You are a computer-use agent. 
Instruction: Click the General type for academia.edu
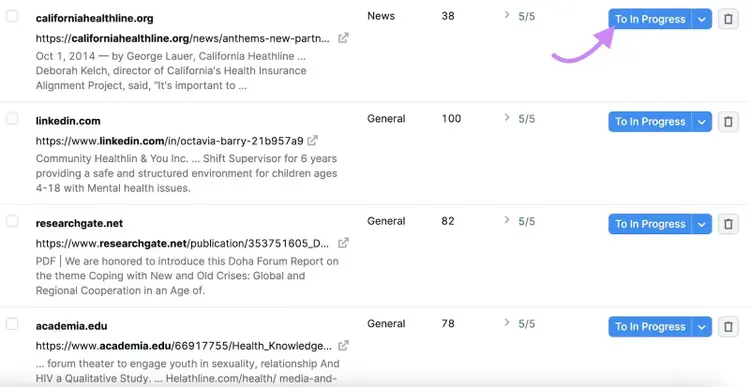coord(386,323)
